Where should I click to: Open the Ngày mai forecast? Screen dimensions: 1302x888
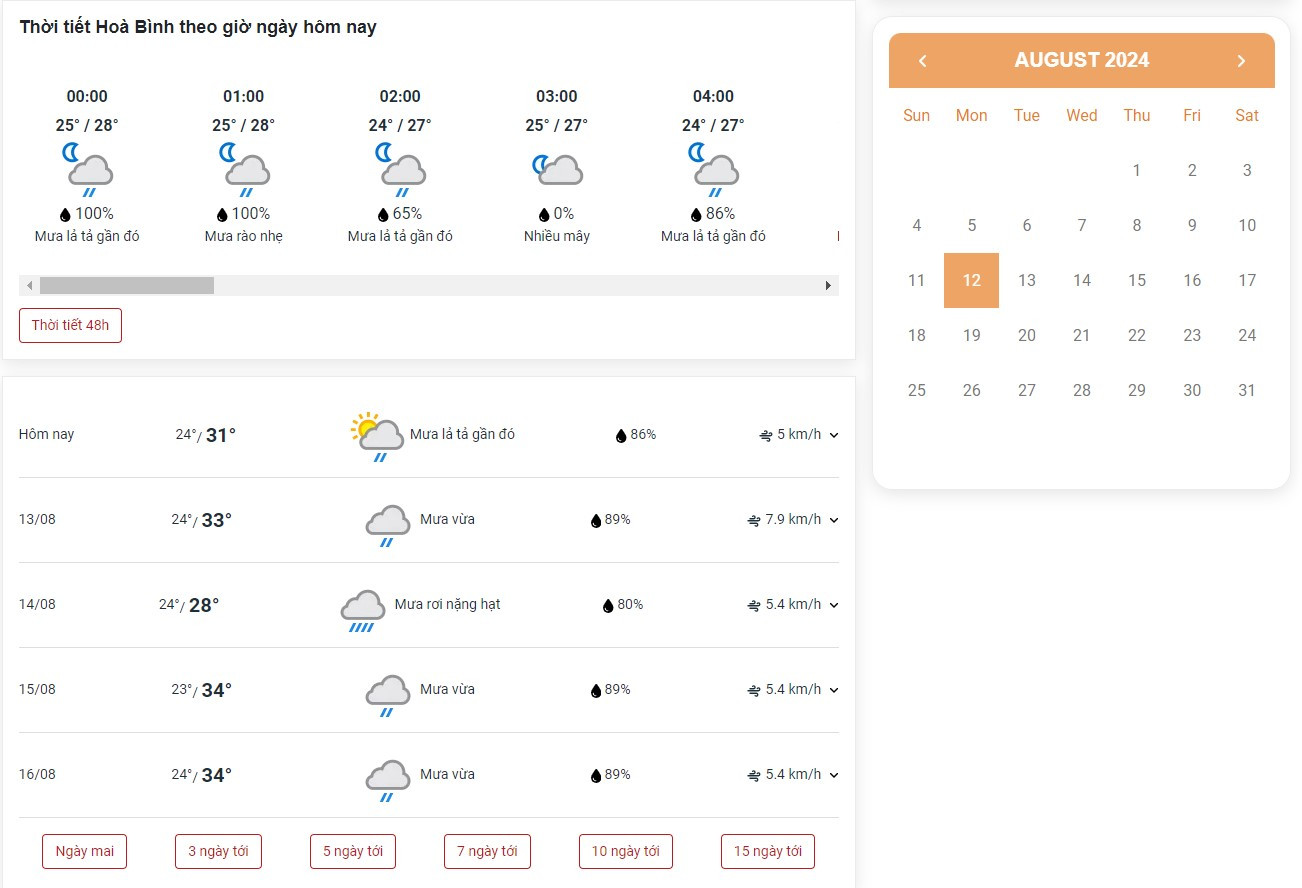point(85,851)
